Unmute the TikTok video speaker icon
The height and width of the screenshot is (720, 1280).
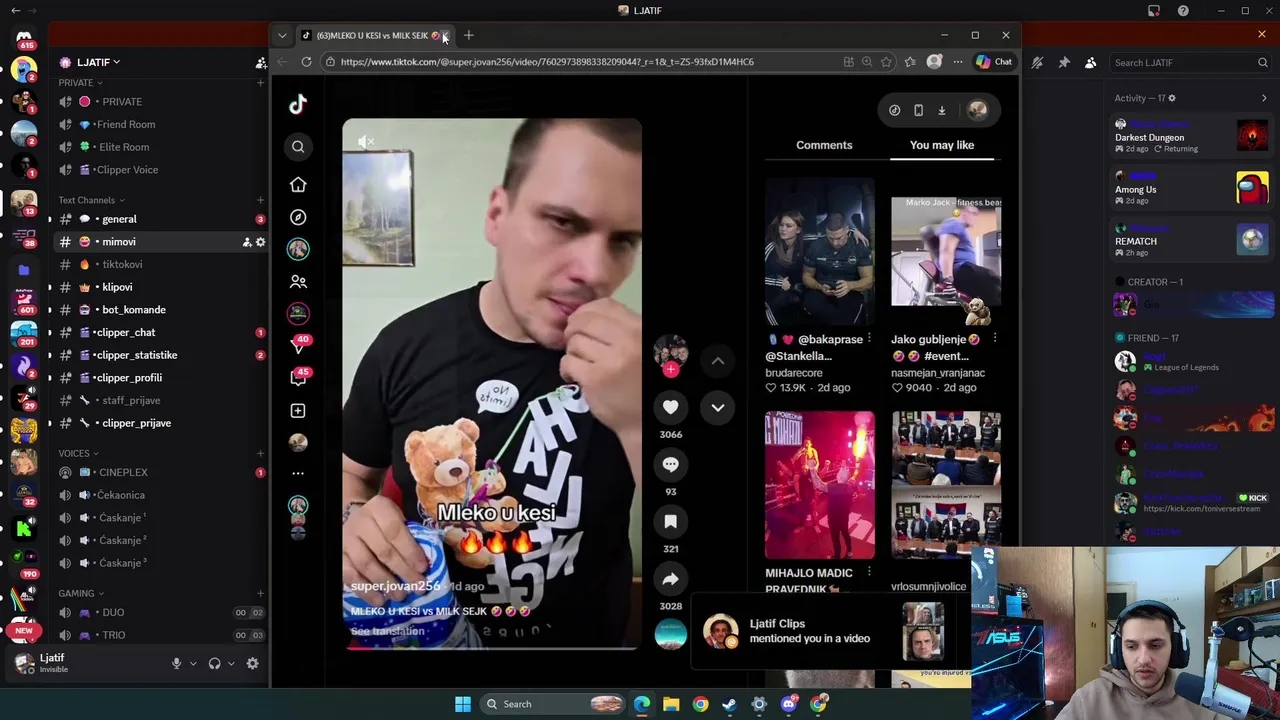click(x=366, y=142)
